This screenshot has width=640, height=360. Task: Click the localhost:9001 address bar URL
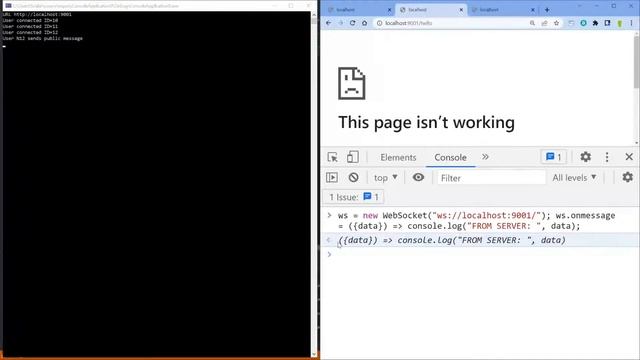tap(409, 23)
